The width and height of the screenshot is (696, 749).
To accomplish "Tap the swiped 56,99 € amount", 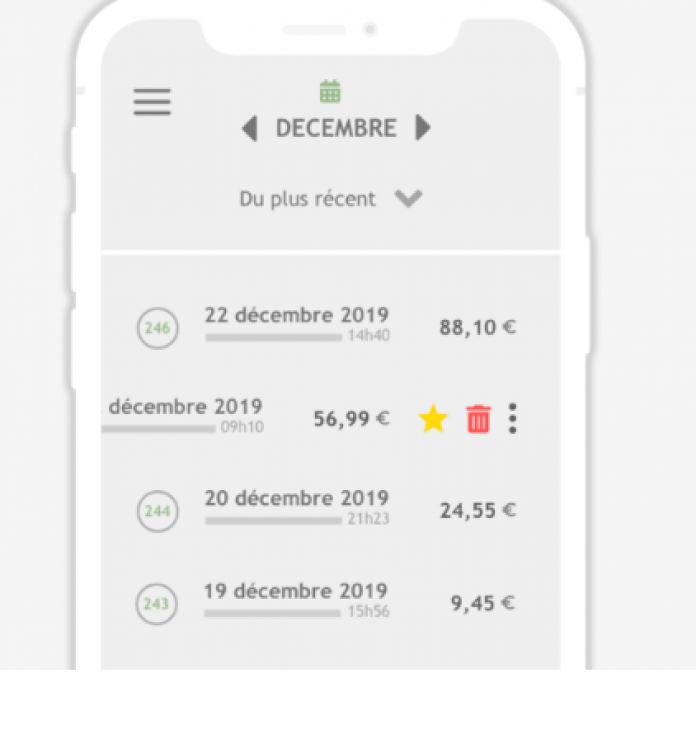I will click(351, 419).
